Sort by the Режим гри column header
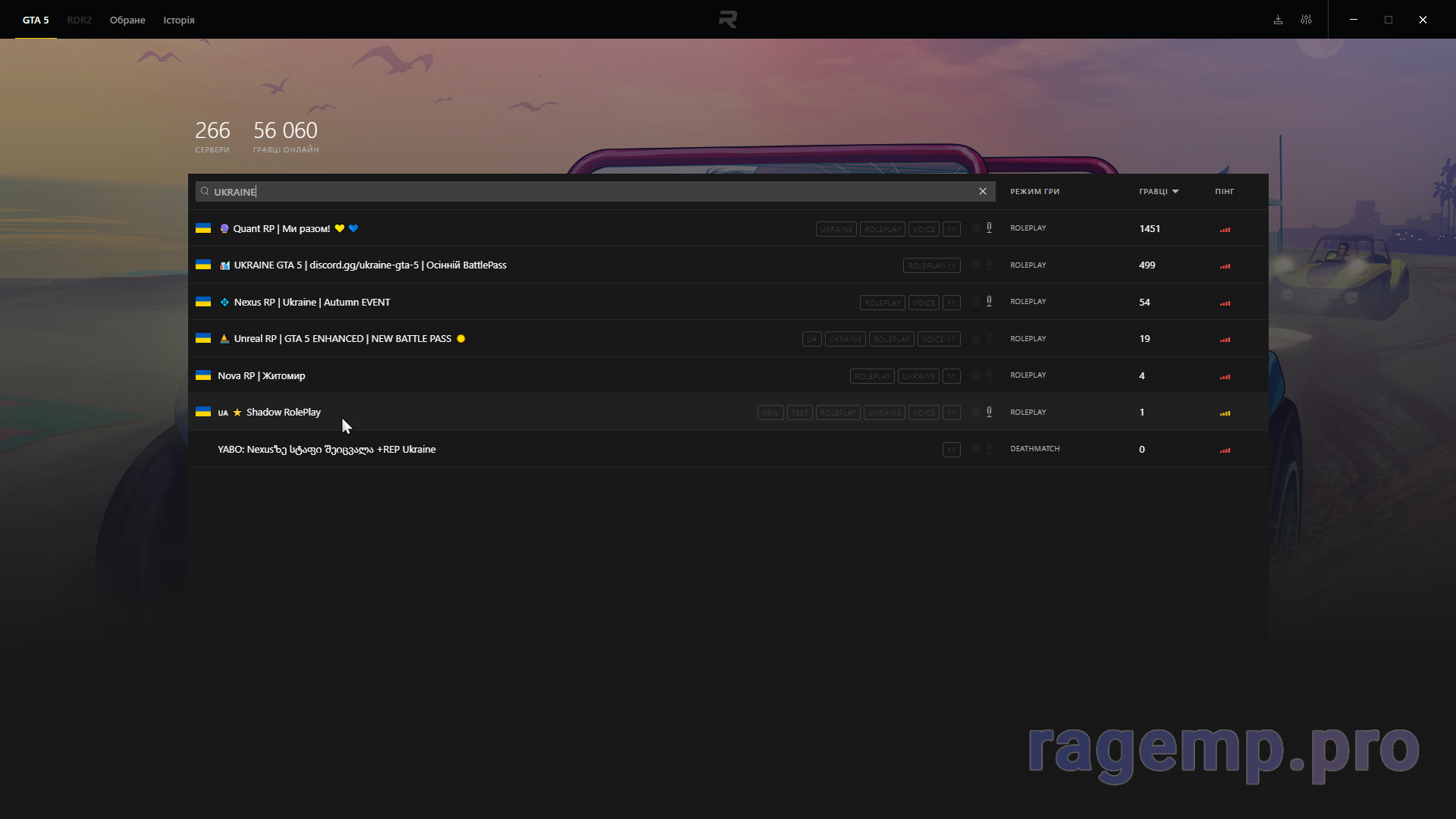 (x=1034, y=192)
